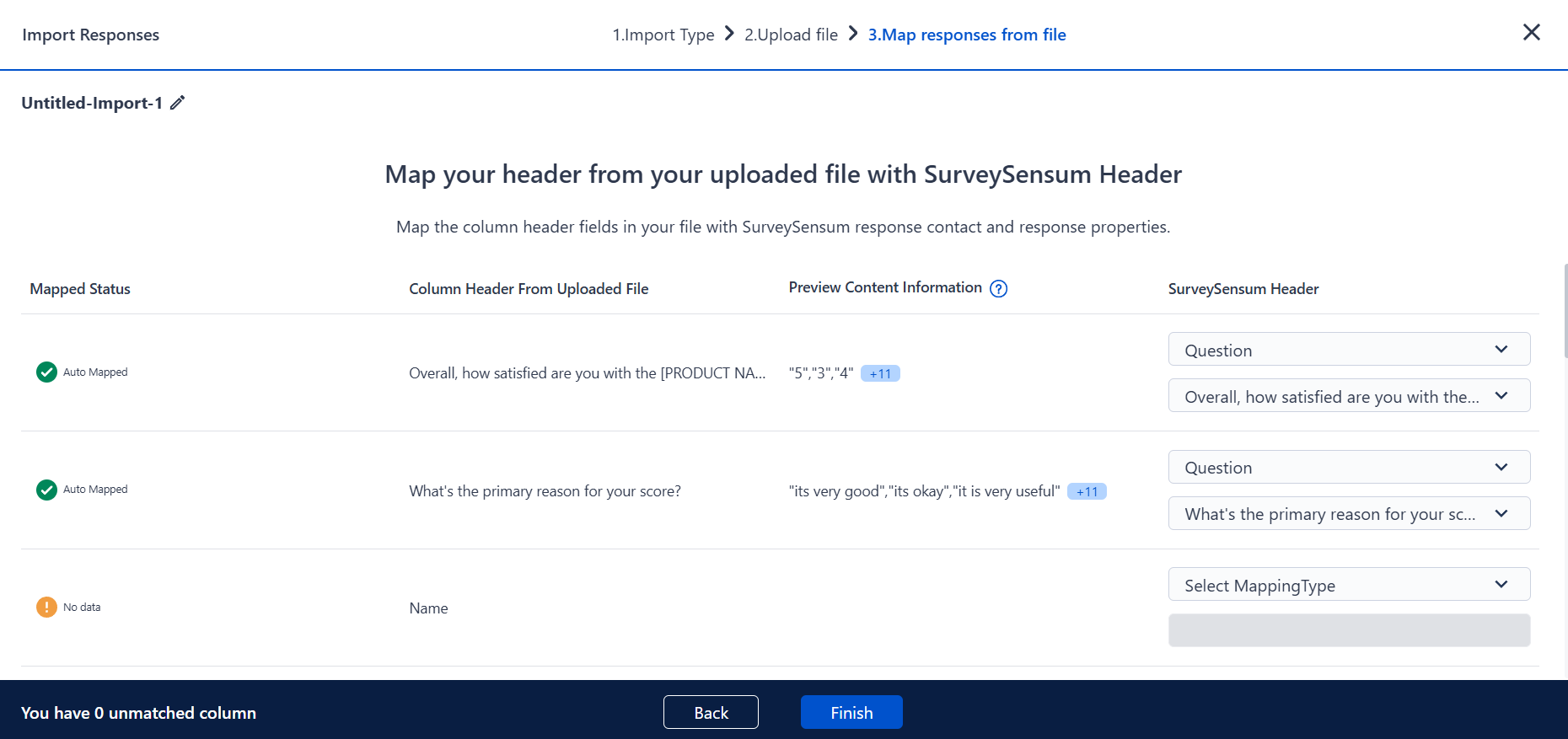Close the Import Responses dialog with X
This screenshot has width=1568, height=739.
click(x=1532, y=32)
